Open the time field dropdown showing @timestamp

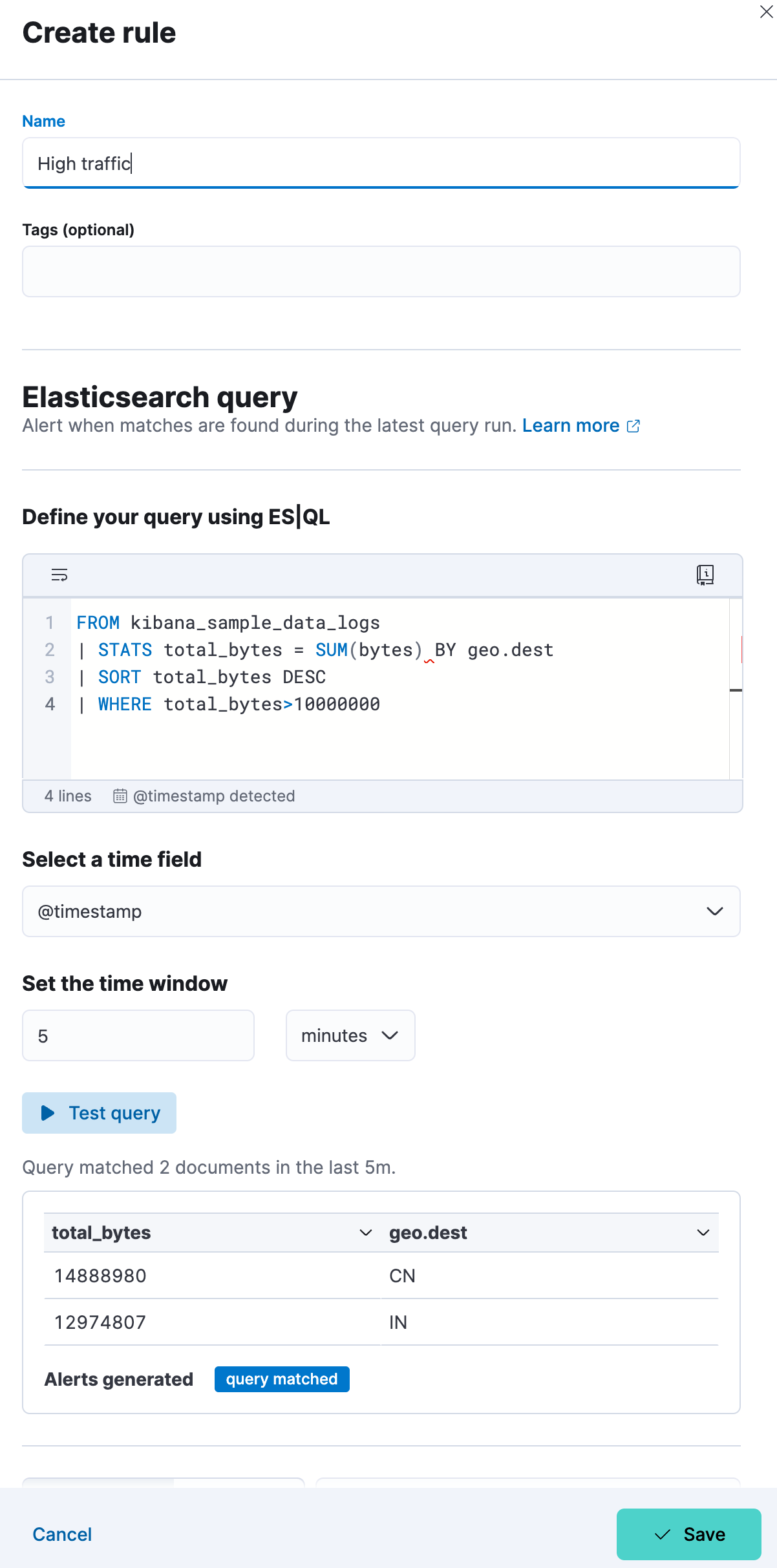(715, 911)
